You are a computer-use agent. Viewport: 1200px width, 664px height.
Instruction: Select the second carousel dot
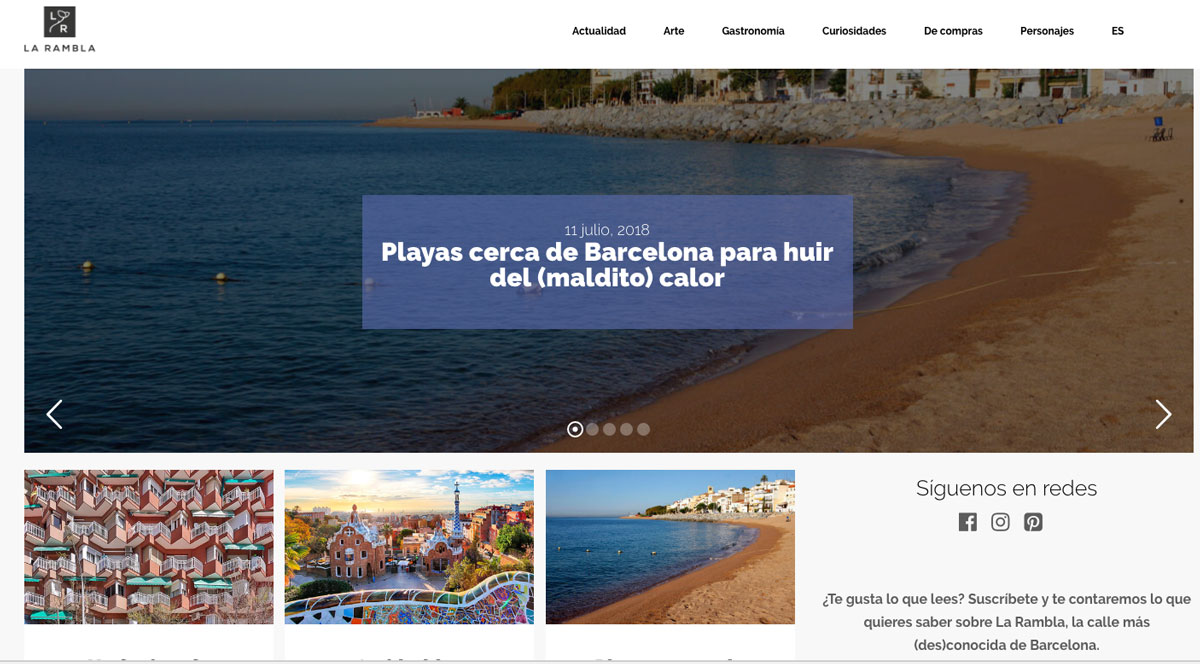tap(592, 429)
